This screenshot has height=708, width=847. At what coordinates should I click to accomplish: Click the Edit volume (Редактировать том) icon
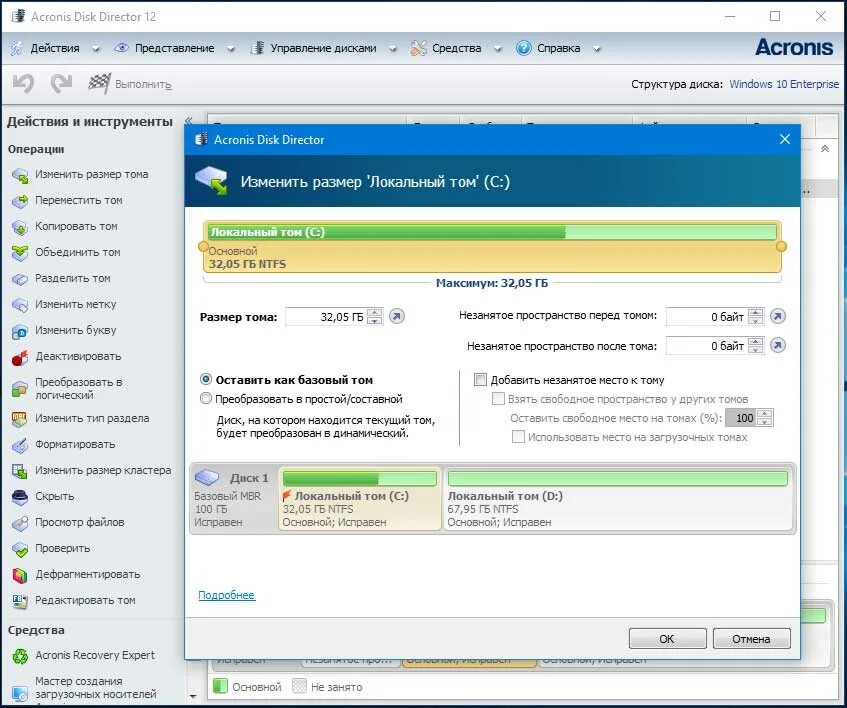(x=20, y=601)
